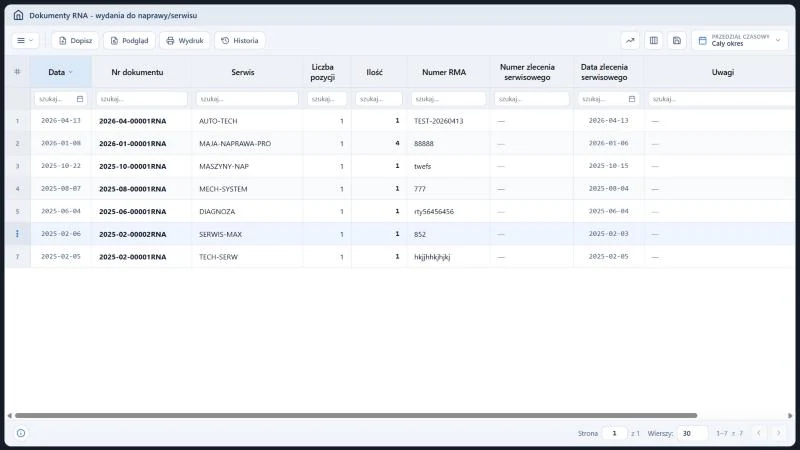The width and height of the screenshot is (800, 450).
Task: Focus the Serwis search field
Action: coord(247,99)
